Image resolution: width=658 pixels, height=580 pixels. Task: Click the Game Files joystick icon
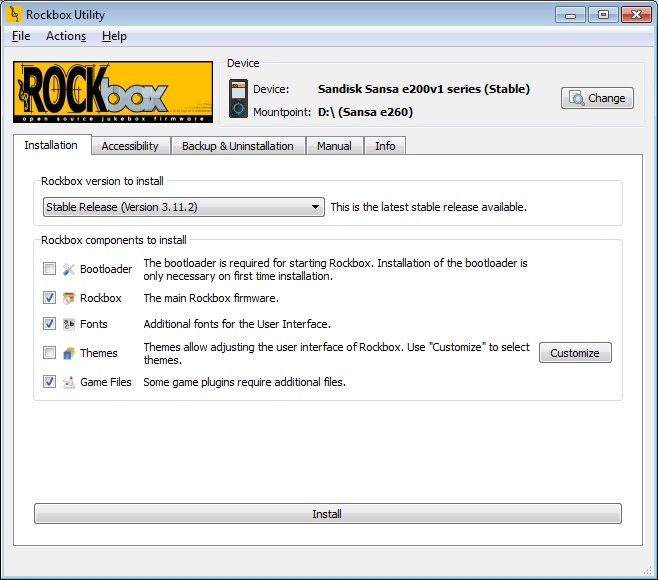click(68, 382)
